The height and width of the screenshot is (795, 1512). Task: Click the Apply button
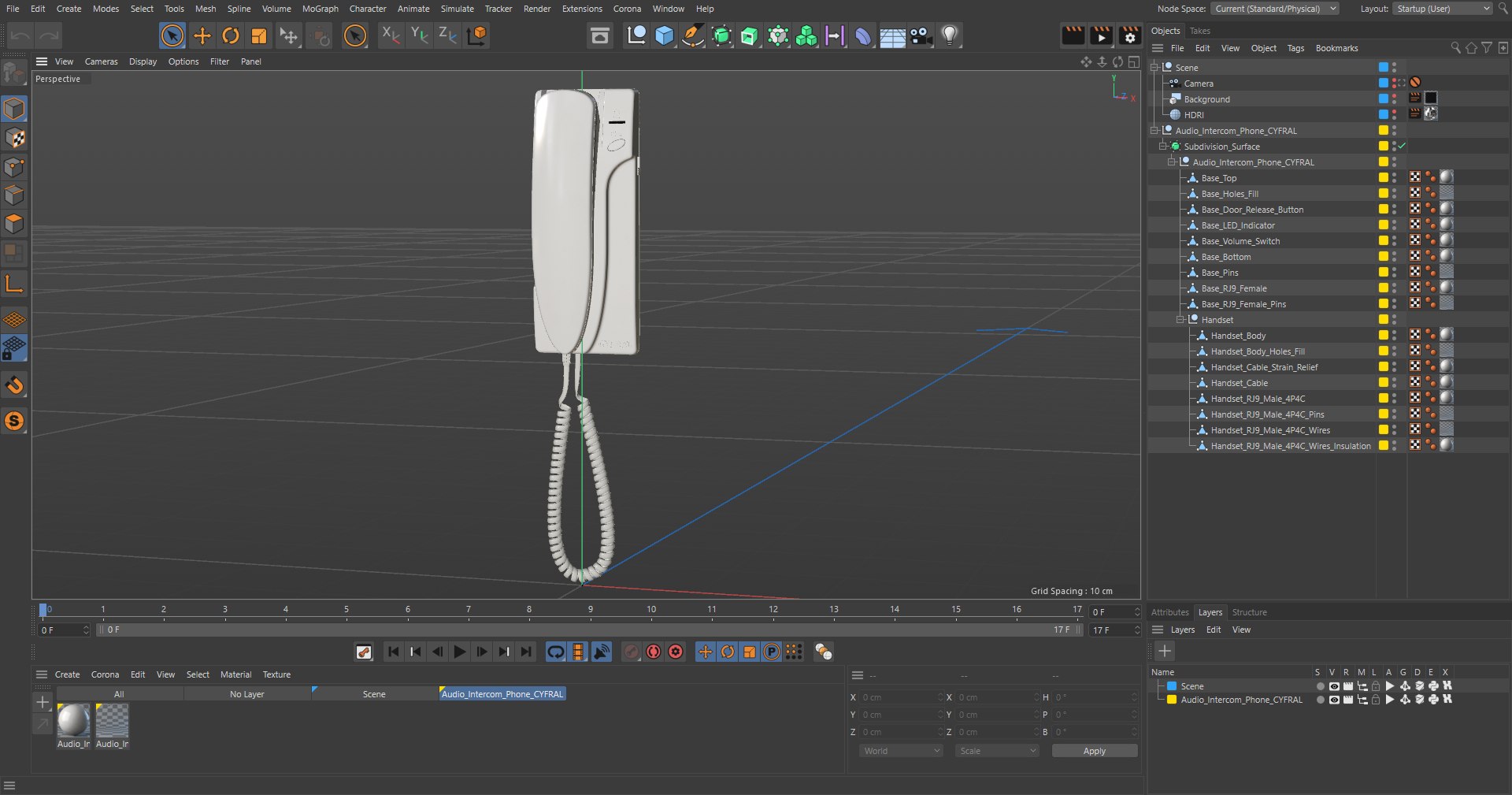pos(1094,751)
